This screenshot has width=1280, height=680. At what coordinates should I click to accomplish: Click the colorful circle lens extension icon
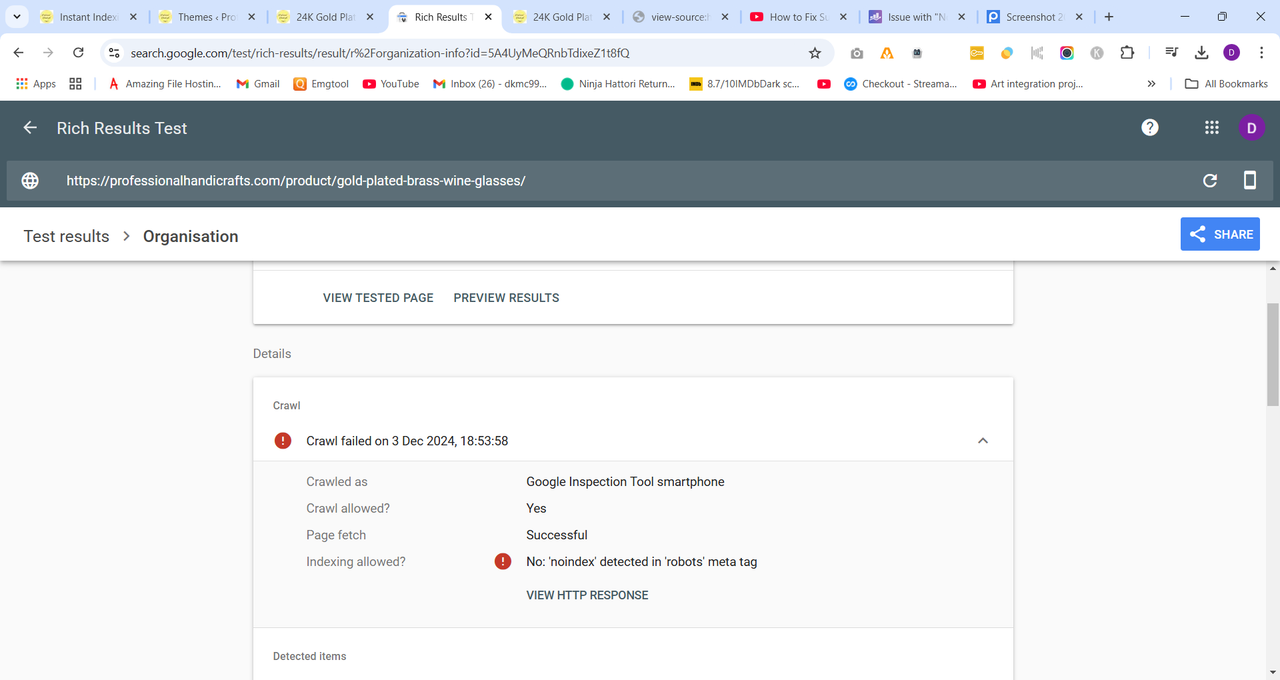pos(1067,53)
